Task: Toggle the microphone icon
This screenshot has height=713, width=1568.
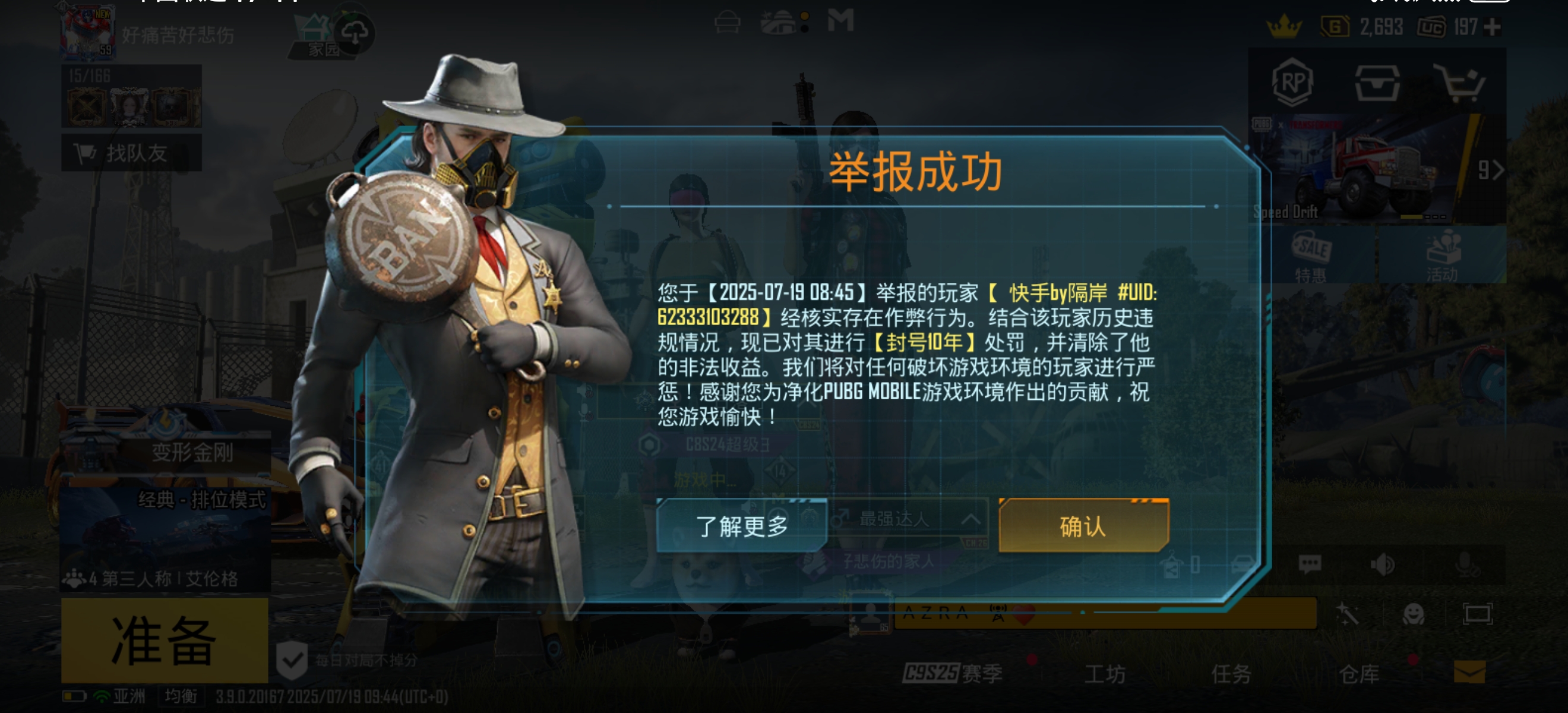Action: pyautogui.click(x=1468, y=564)
